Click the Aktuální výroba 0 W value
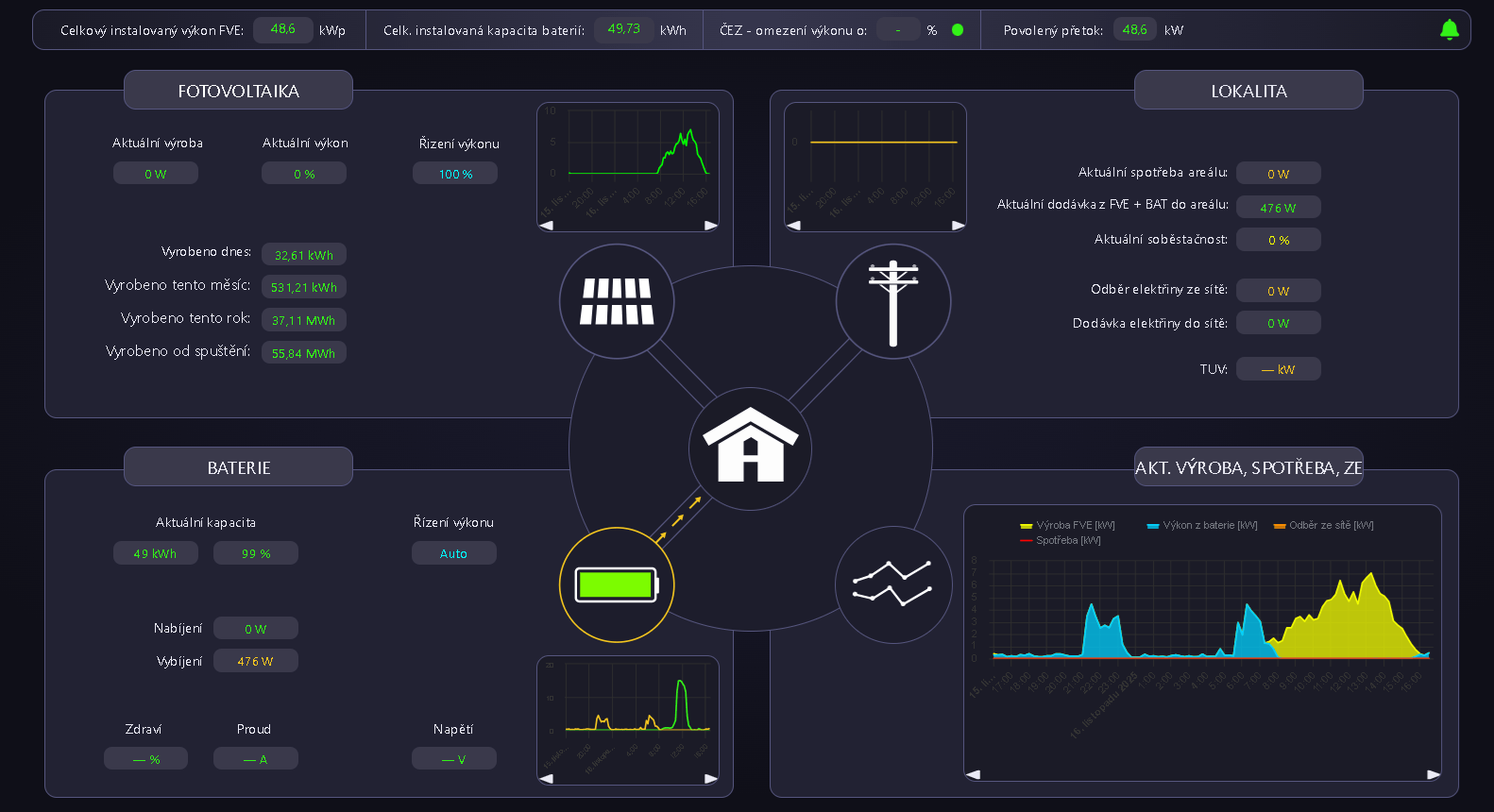Screen dimensions: 1494x812 [x=156, y=174]
